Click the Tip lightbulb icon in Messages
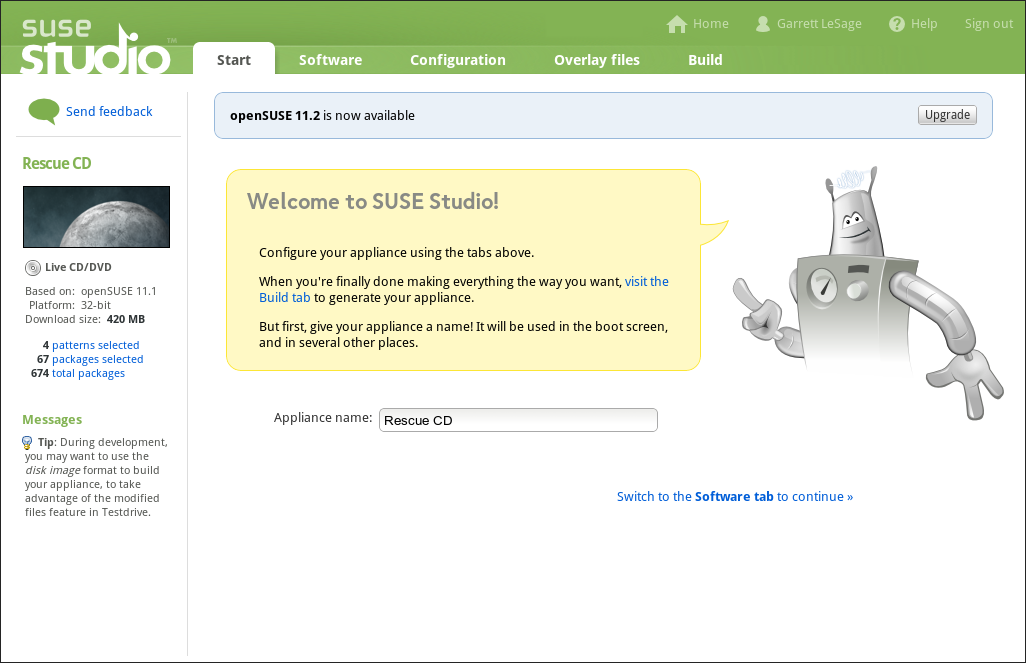The height and width of the screenshot is (663, 1026). pyautogui.click(x=27, y=443)
